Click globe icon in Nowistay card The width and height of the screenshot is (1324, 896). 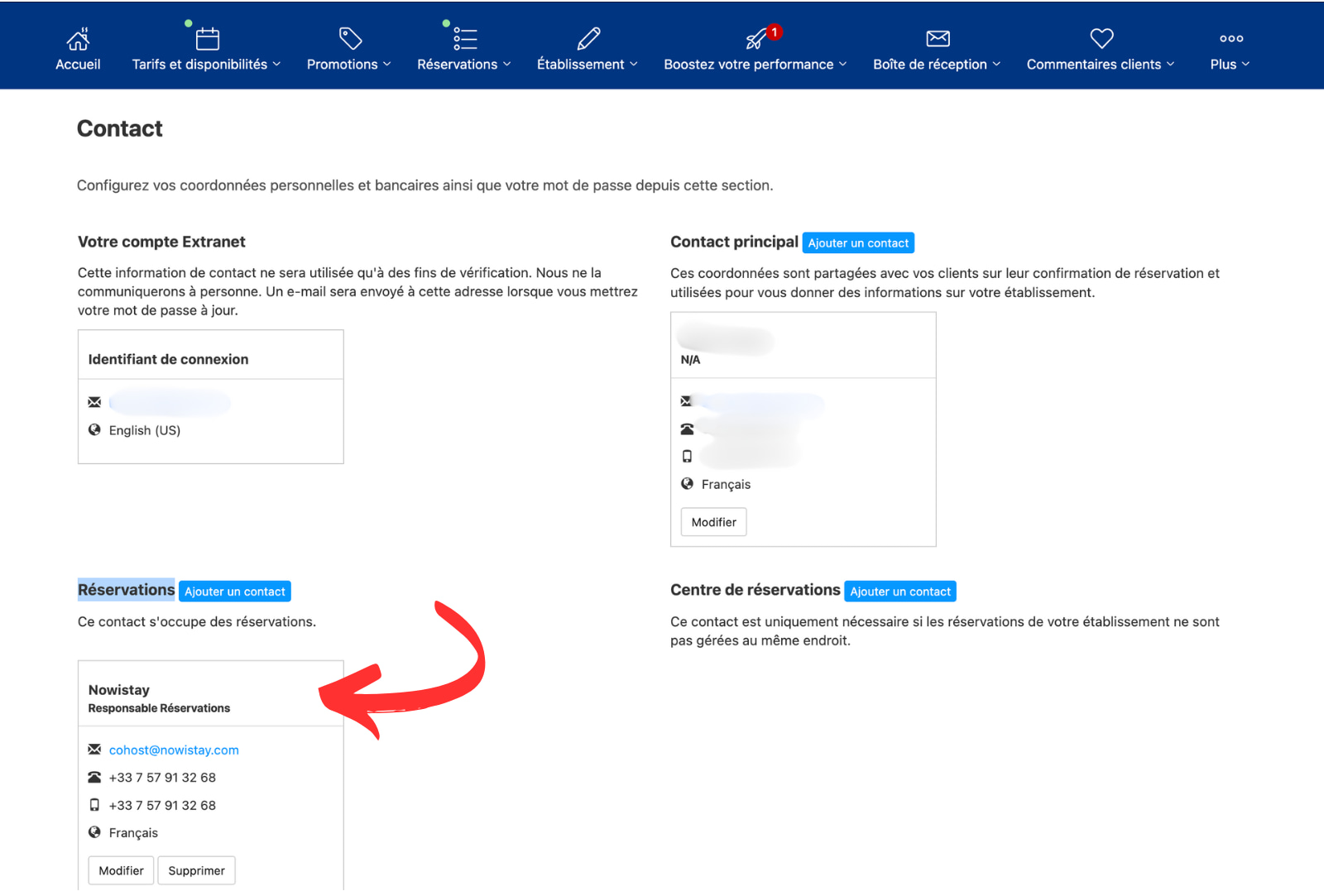click(x=94, y=832)
